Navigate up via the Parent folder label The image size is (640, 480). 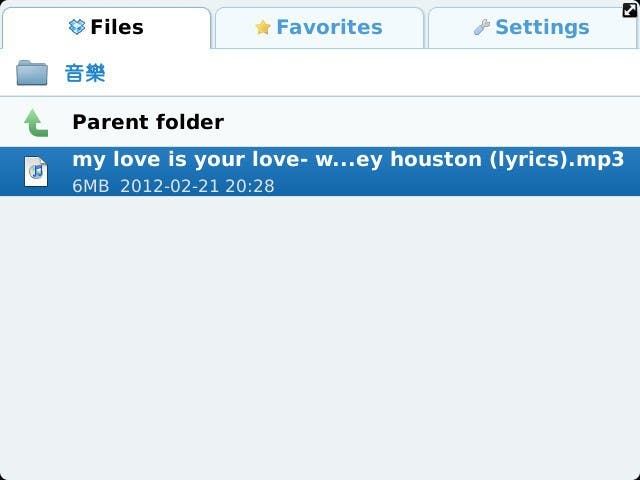(x=148, y=122)
